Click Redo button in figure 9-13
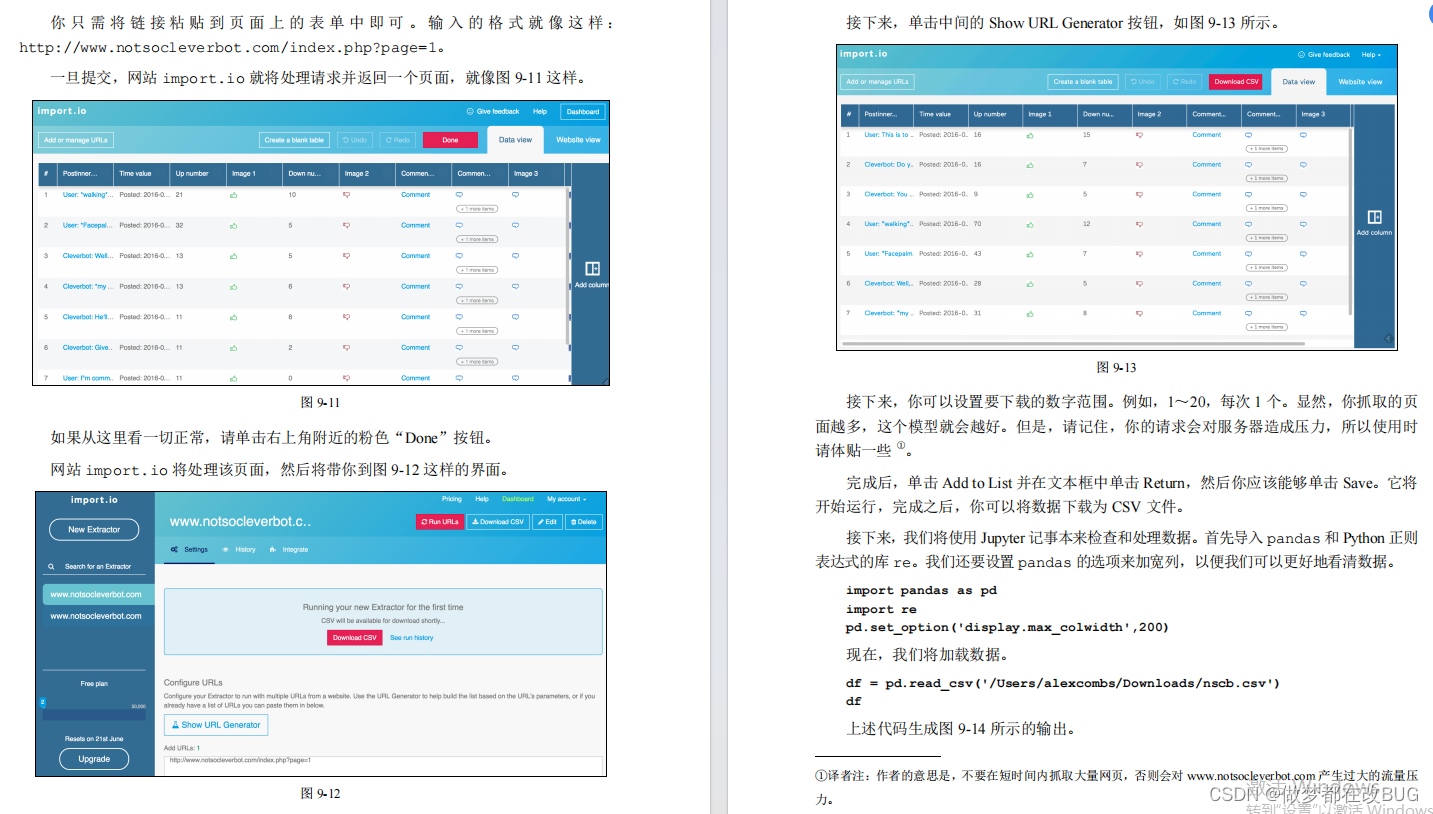The width and height of the screenshot is (1433, 814). pyautogui.click(x=1183, y=82)
